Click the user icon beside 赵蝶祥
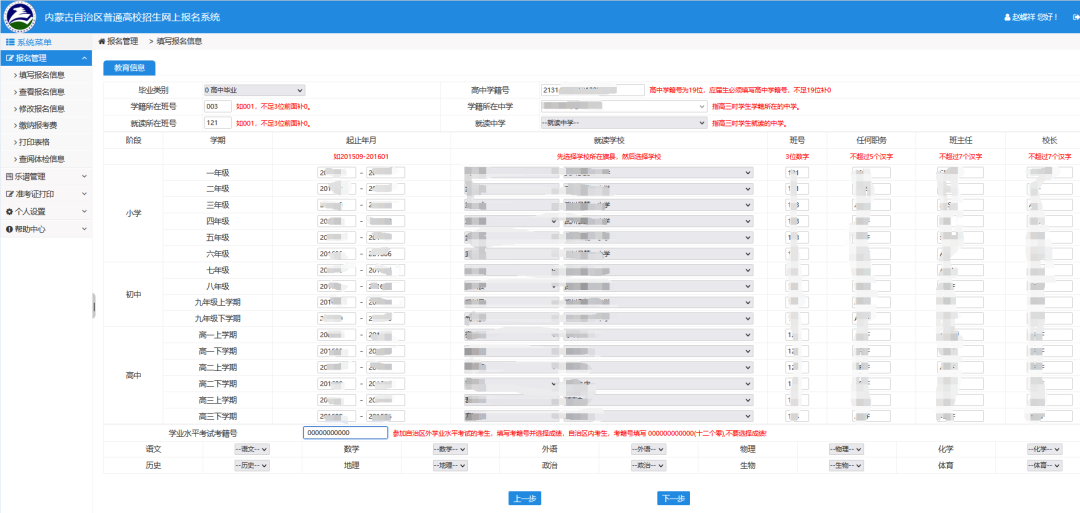 1007,18
